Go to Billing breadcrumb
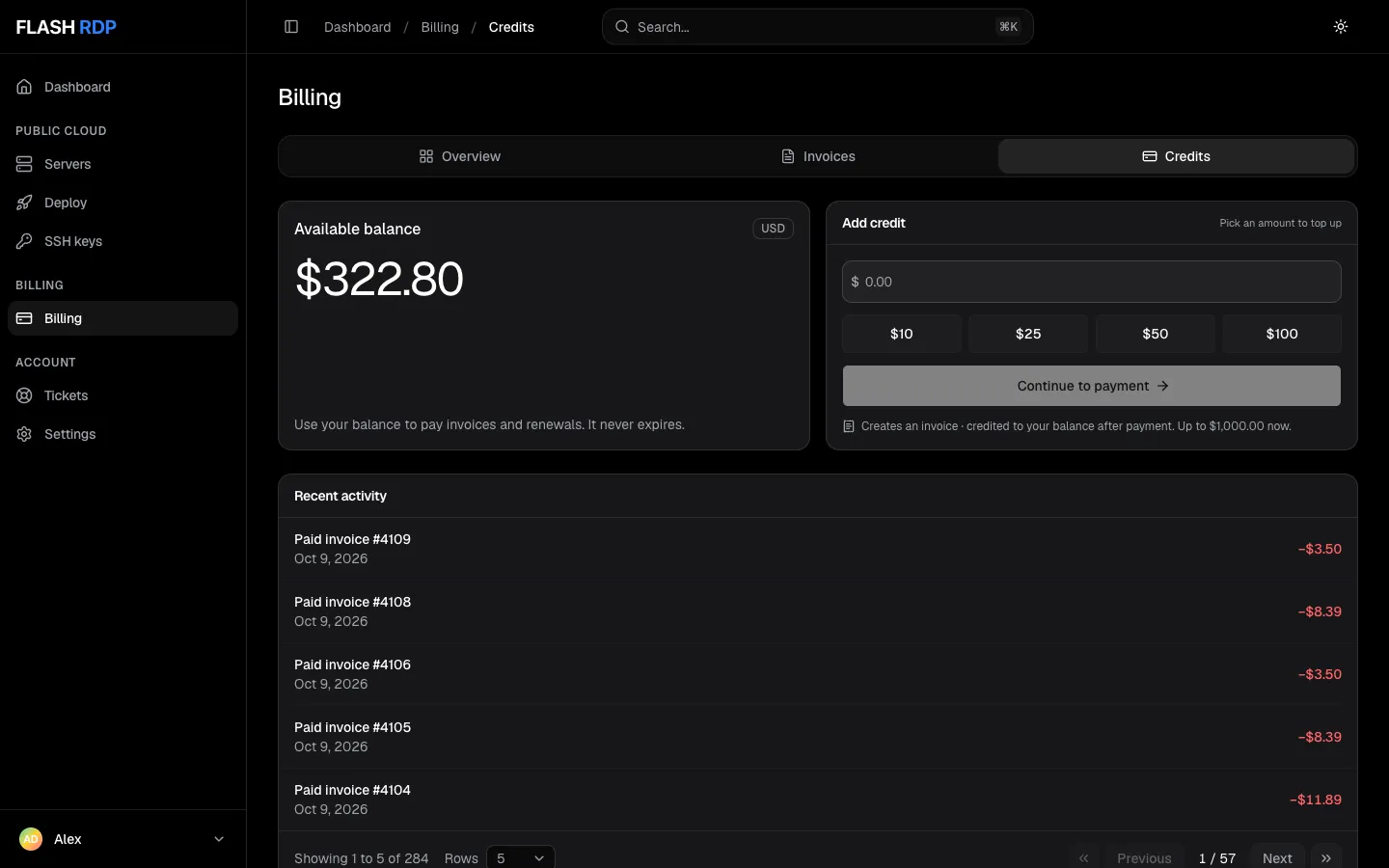The height and width of the screenshot is (868, 1389). point(440,27)
